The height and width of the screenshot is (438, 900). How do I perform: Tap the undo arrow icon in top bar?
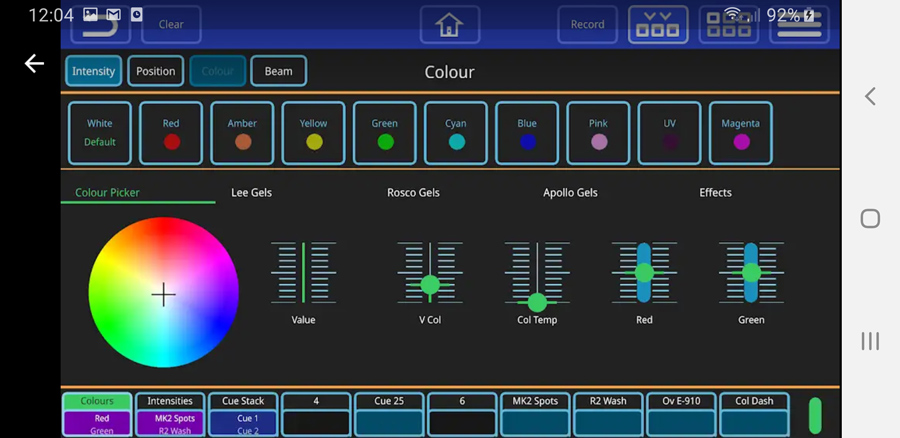[100, 24]
